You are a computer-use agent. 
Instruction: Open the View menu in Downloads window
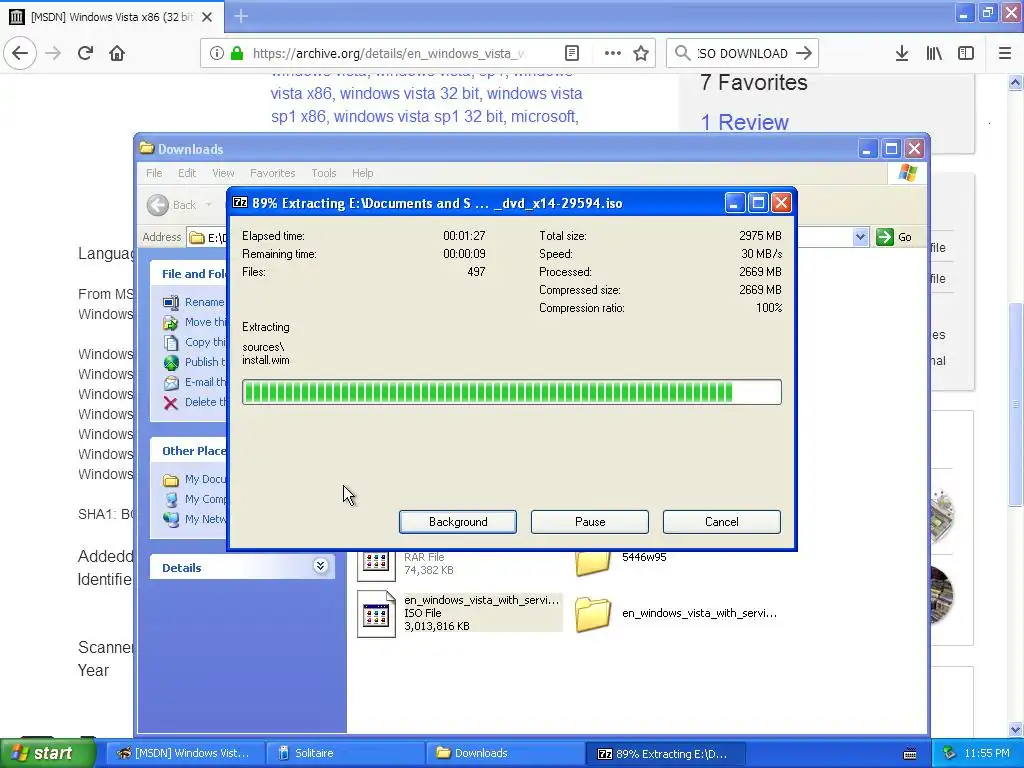pyautogui.click(x=223, y=173)
